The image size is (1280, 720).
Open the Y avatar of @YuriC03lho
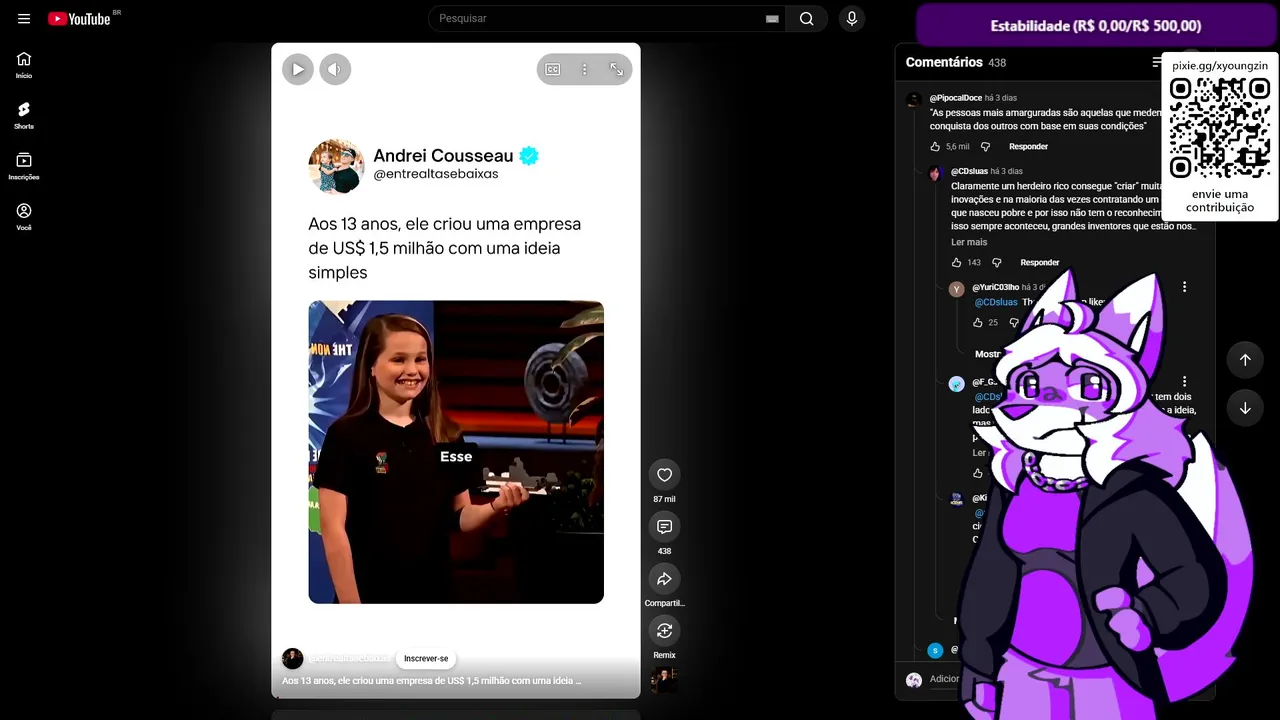[957, 290]
